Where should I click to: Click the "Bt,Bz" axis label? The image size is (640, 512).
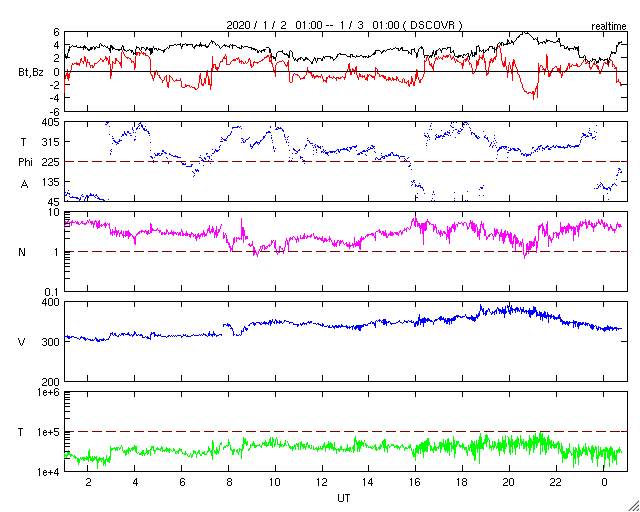31,74
